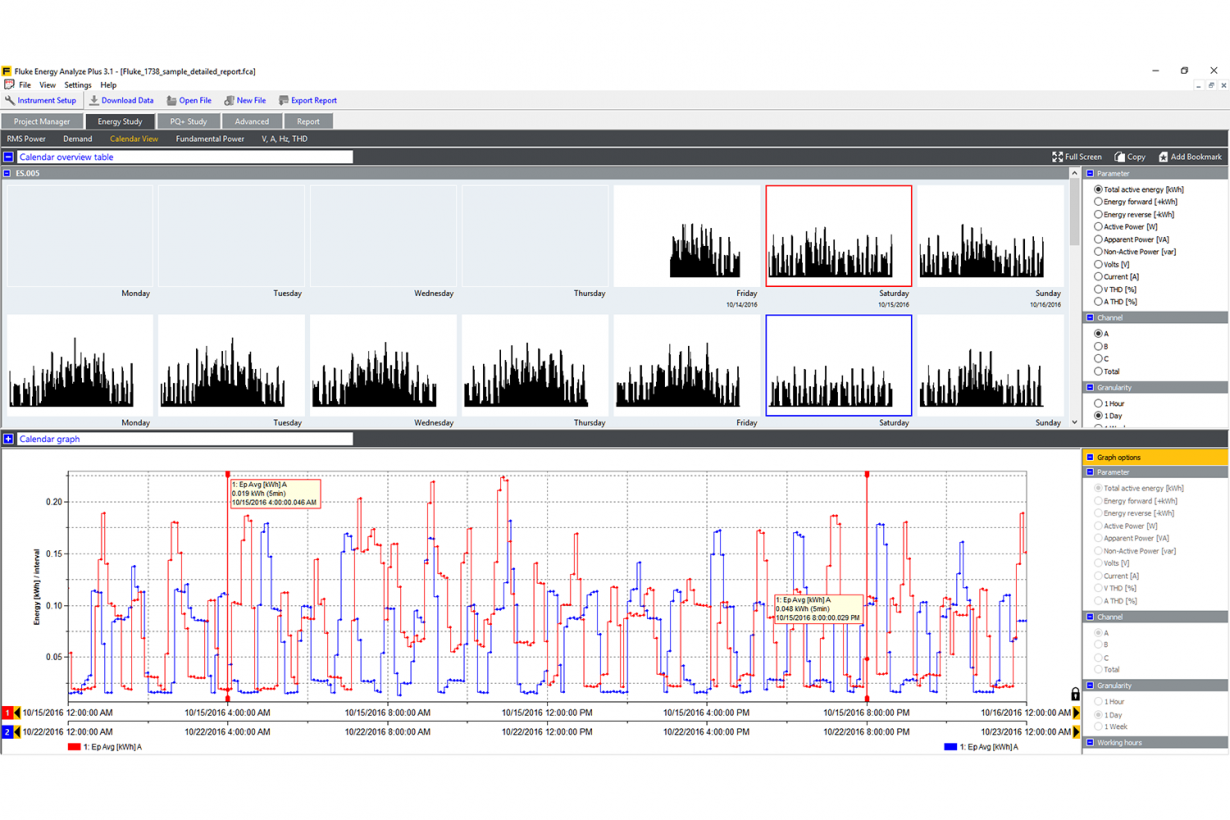
Task: Expand the Working hours section
Action: [1091, 743]
